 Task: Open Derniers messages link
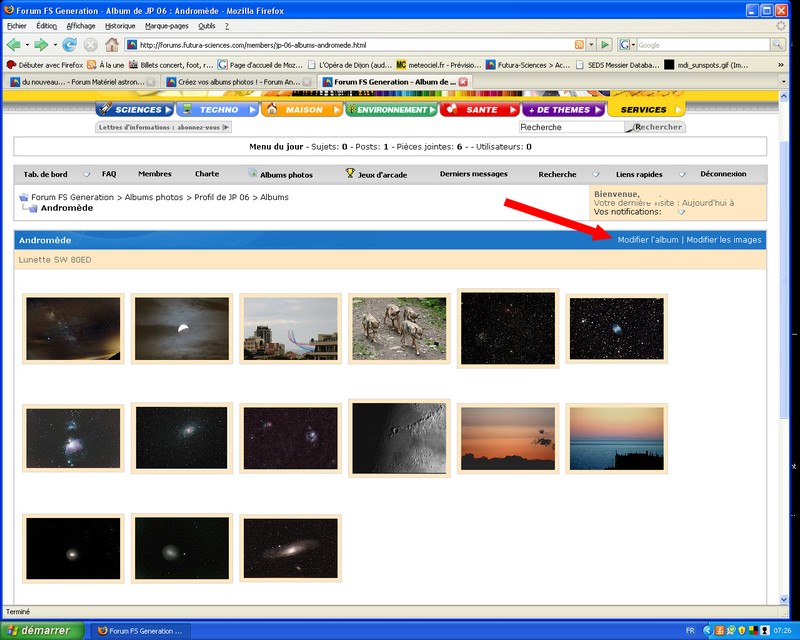coord(473,174)
